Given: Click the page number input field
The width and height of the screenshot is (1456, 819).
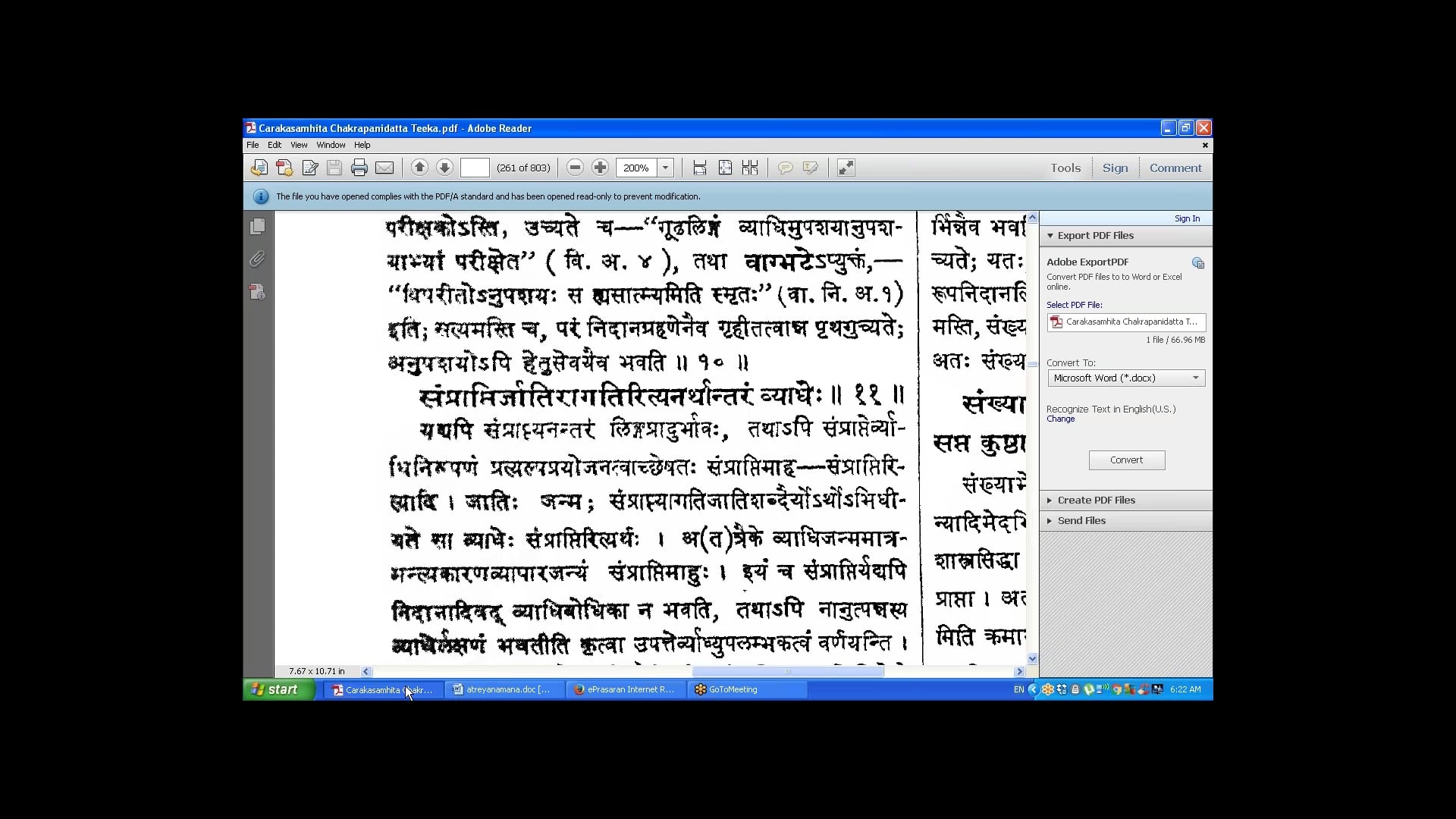Looking at the screenshot, I should [x=475, y=168].
